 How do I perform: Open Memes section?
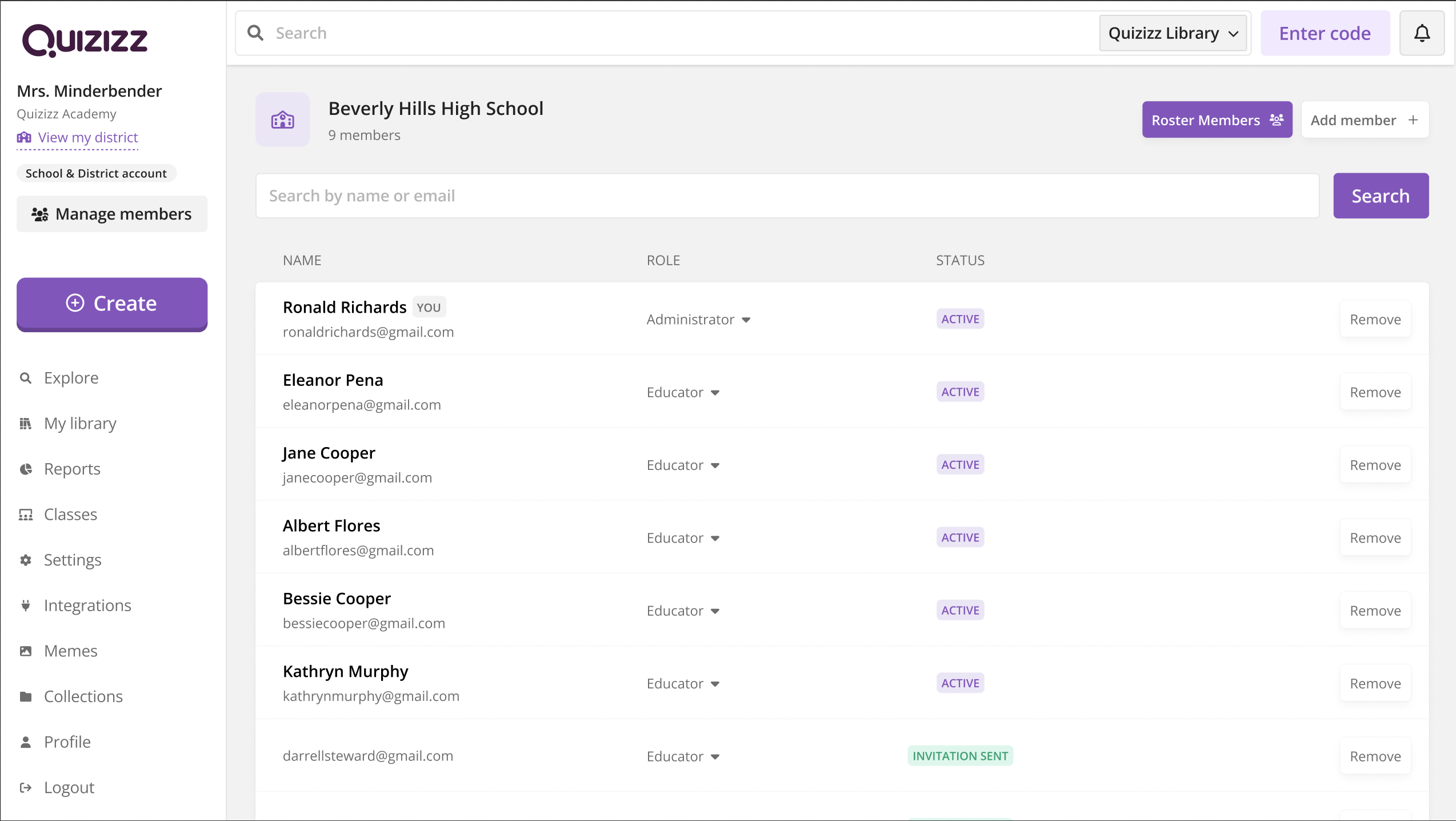[x=70, y=651]
